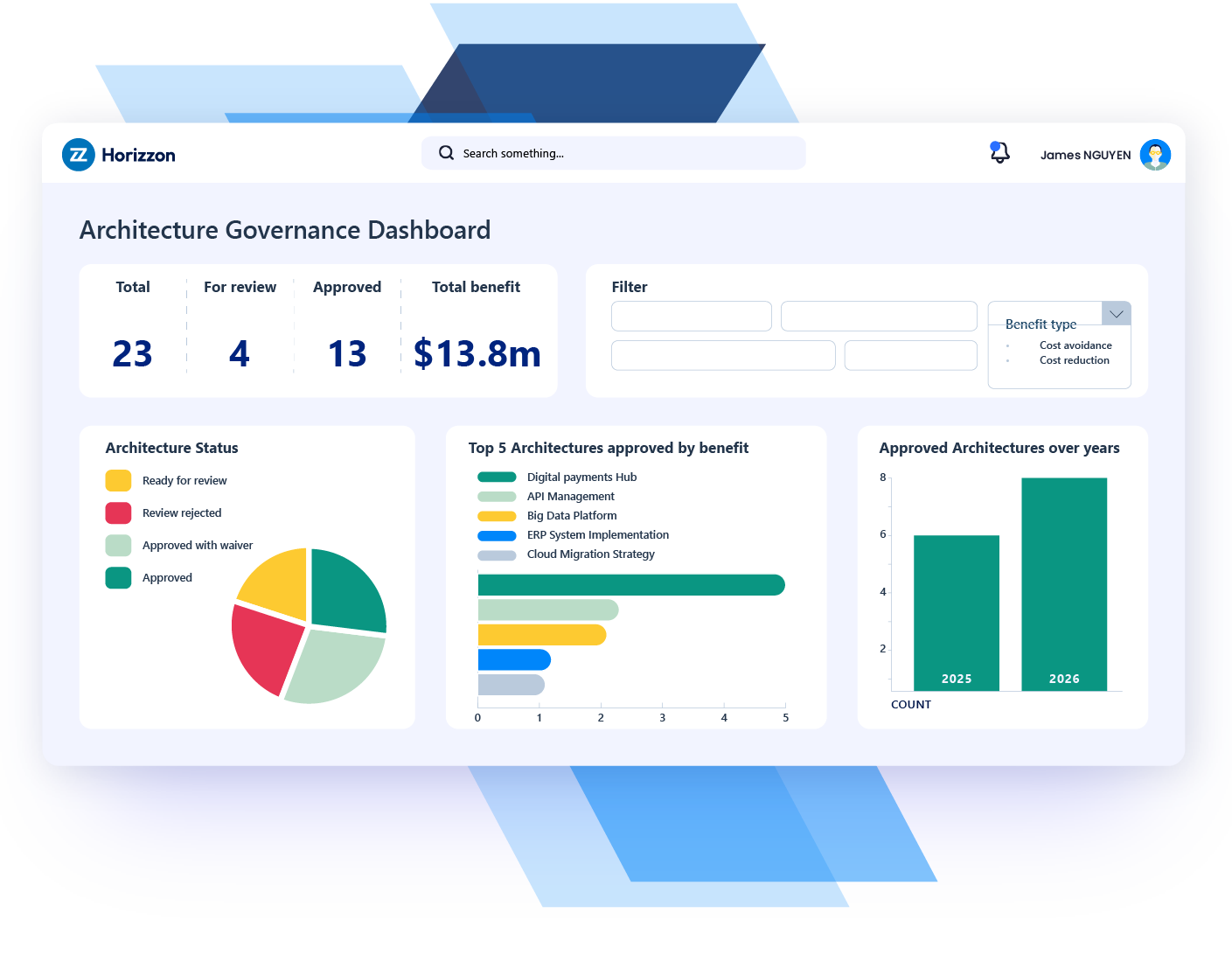Toggle the API Management legend entry
The width and height of the screenshot is (1232, 955).
click(x=570, y=496)
